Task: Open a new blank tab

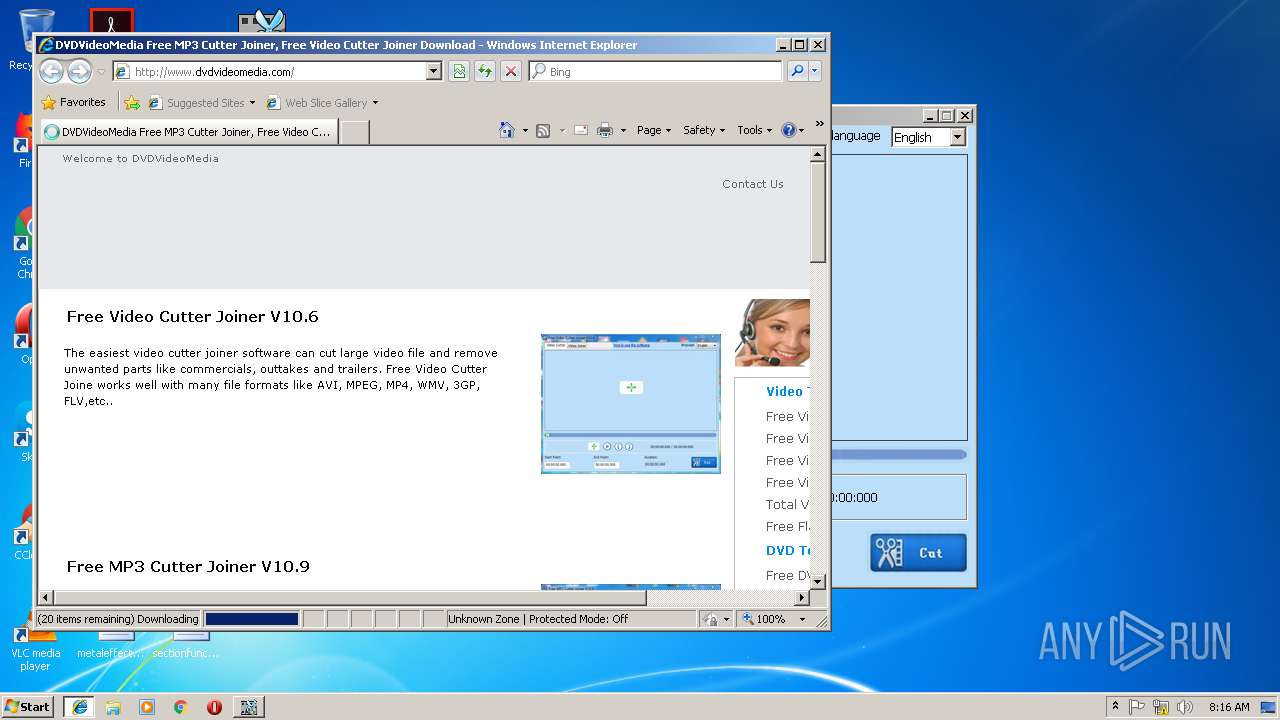Action: click(354, 131)
